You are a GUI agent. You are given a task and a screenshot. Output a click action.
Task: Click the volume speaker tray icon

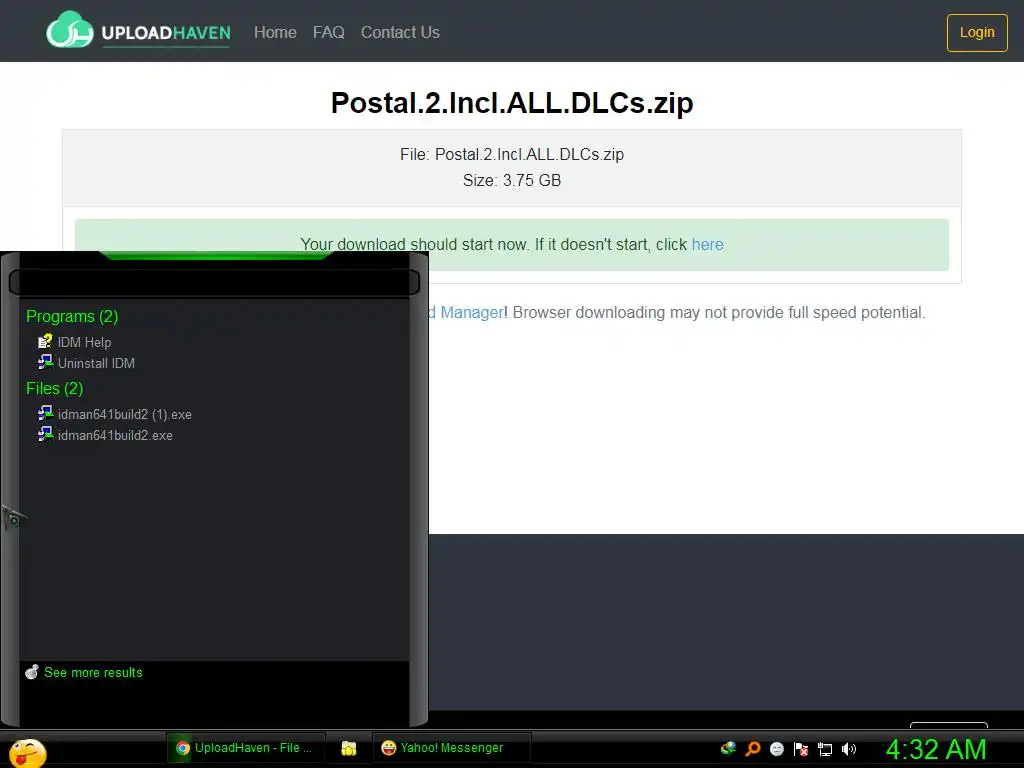[x=849, y=749]
